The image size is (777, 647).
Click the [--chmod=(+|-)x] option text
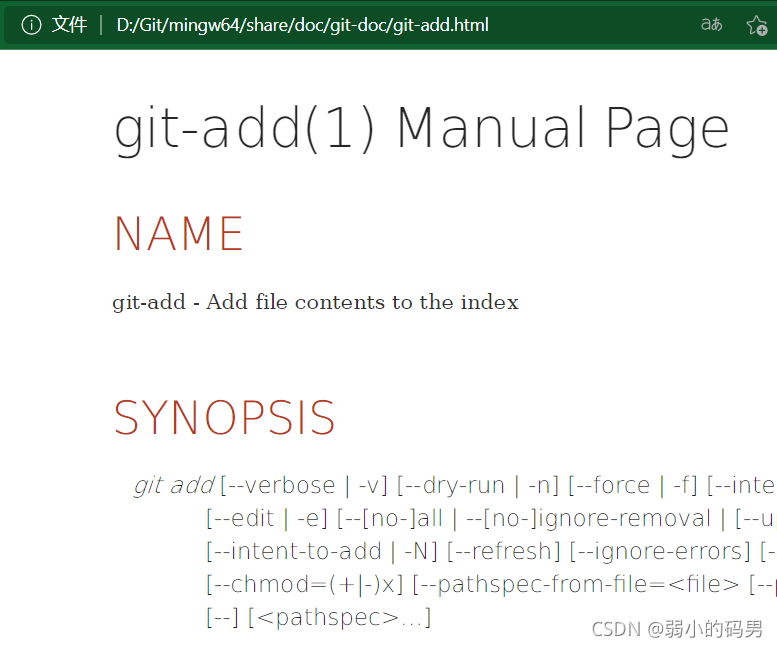[305, 585]
